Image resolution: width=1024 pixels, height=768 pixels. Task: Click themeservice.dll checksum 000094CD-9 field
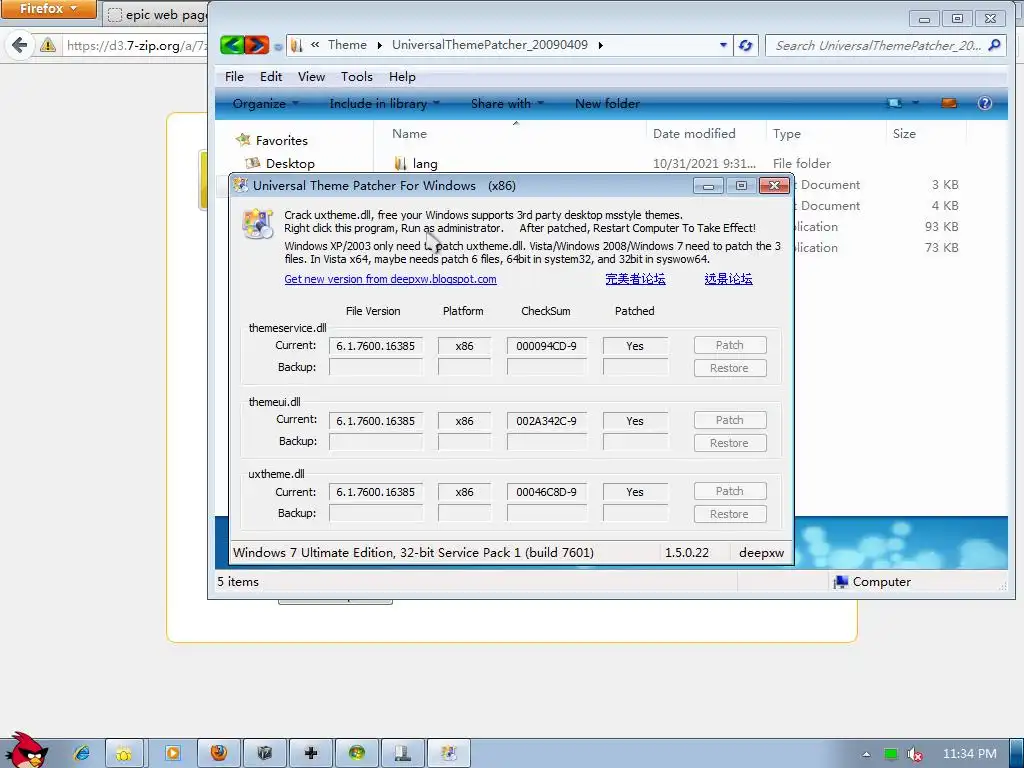pyautogui.click(x=546, y=346)
